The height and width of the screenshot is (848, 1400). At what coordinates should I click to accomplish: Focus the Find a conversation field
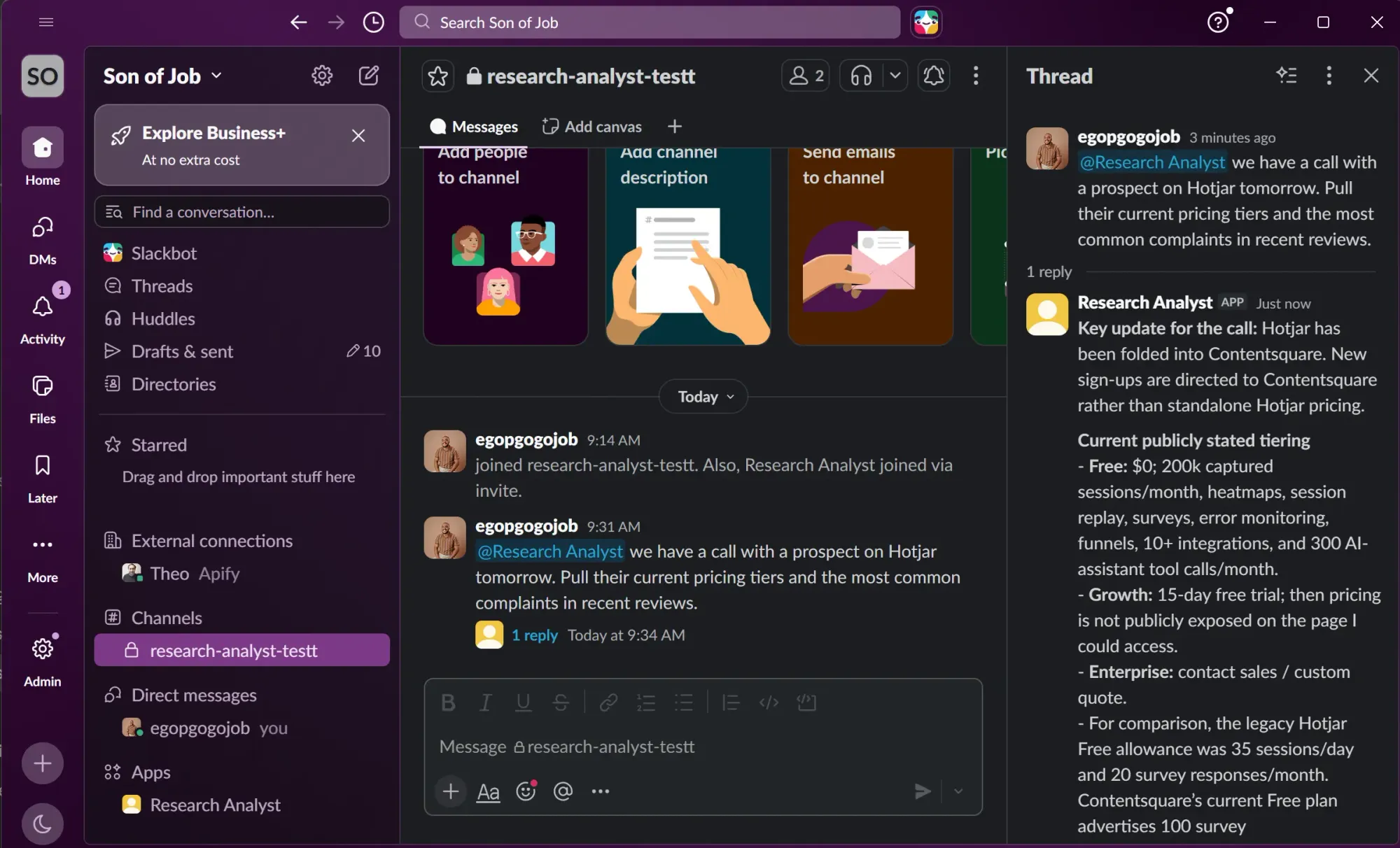coord(242,212)
